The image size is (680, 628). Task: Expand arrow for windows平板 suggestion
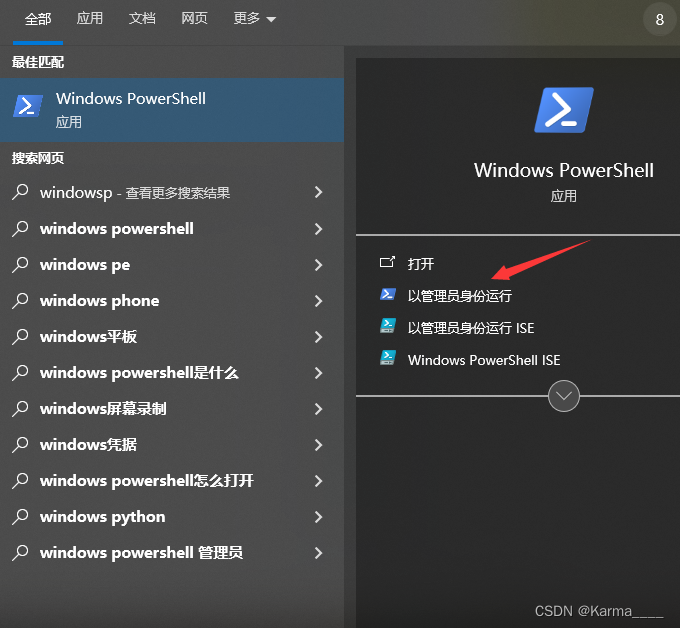[318, 337]
